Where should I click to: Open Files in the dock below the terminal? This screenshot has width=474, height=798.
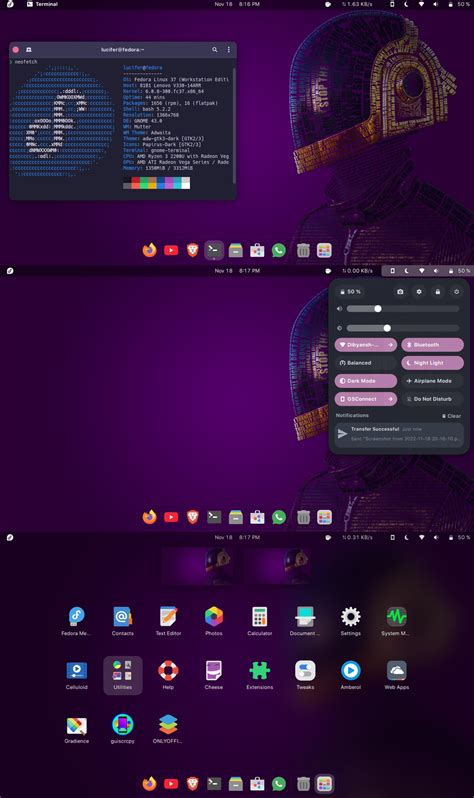coord(236,250)
